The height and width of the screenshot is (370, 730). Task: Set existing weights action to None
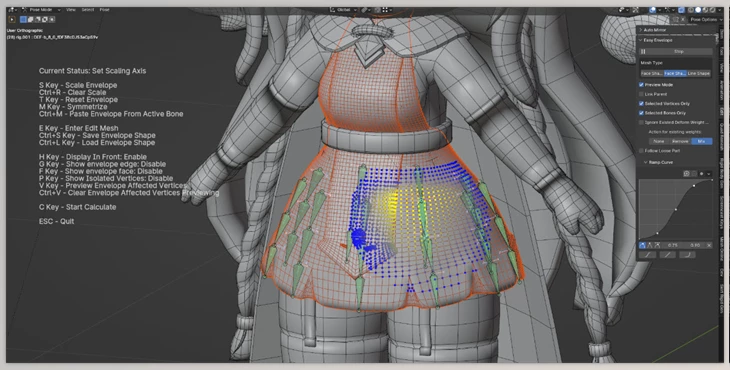tap(659, 141)
